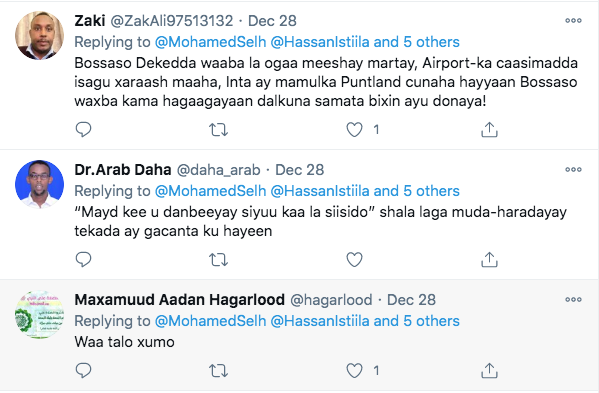Open @hagarlood username link

click(331, 300)
